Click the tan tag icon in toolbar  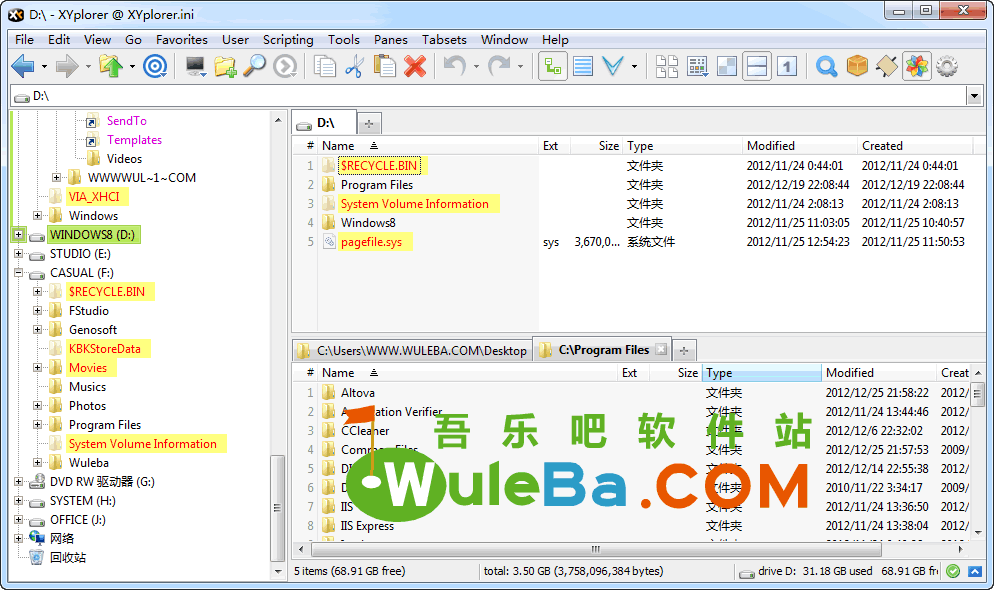pyautogui.click(x=887, y=66)
